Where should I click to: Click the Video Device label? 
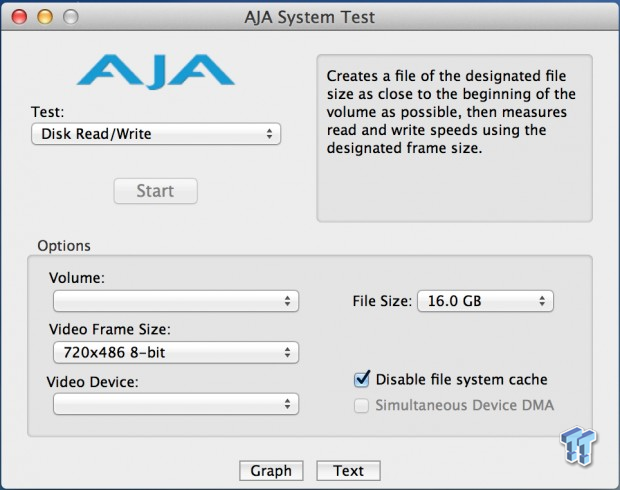93,382
